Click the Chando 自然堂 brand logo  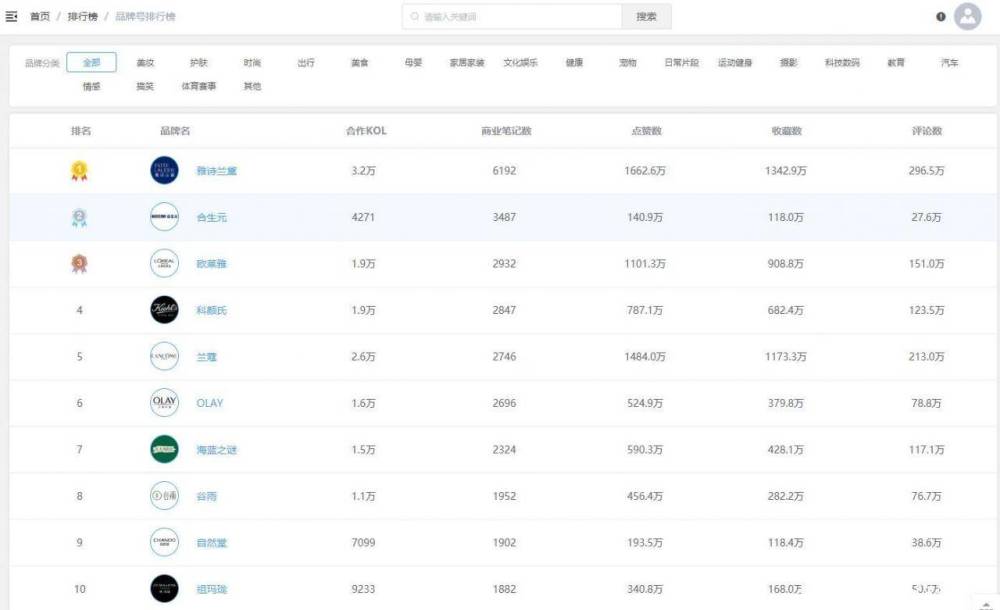point(164,542)
